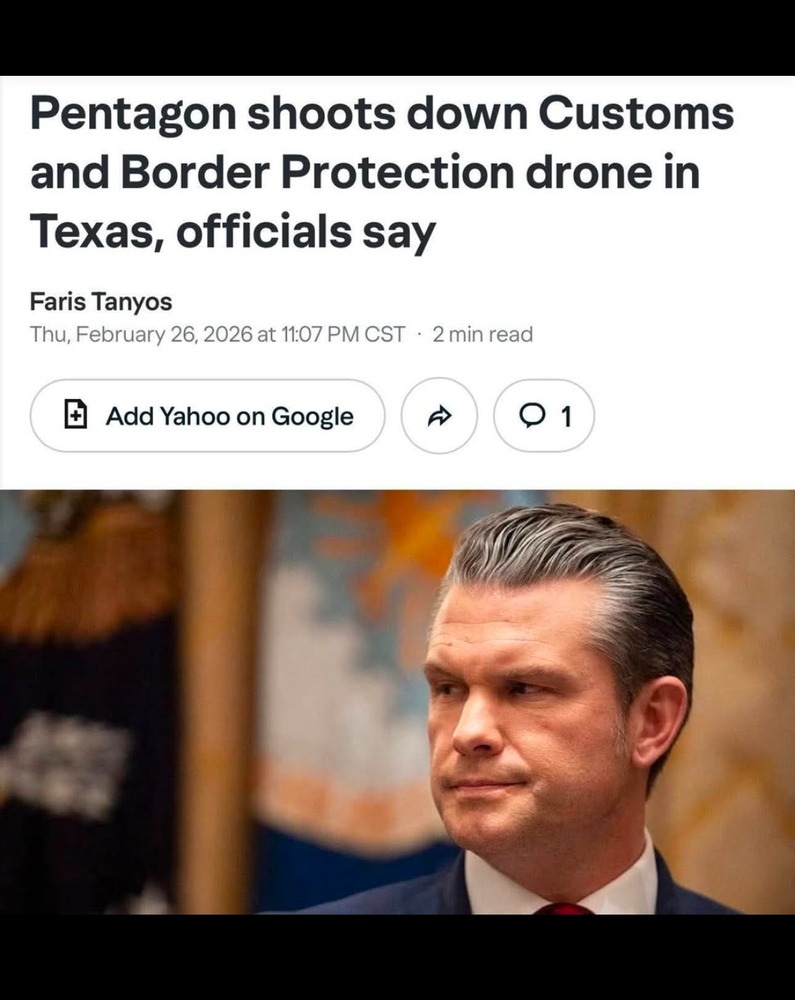Click the plus-document icon beside Add Yahoo
This screenshot has height=1000, width=795.
pos(76,413)
